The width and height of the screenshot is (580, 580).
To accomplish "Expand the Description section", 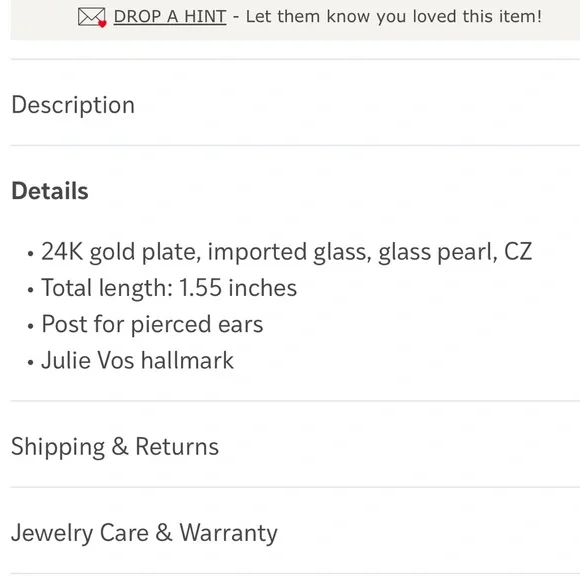I will 295,105.
